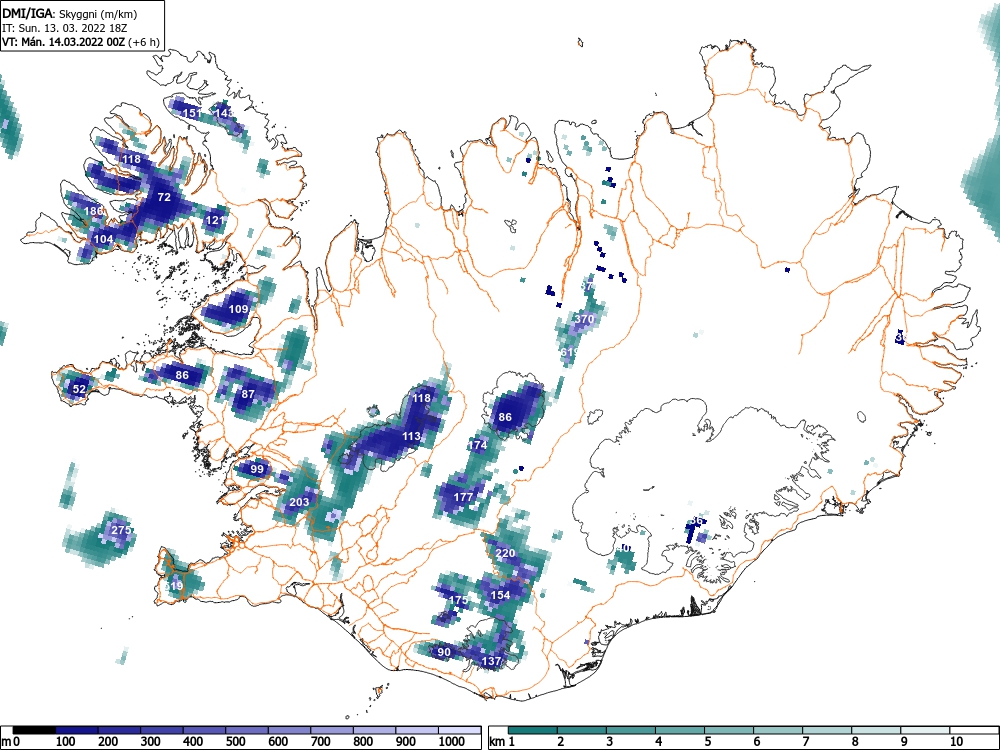The height and width of the screenshot is (750, 1000).
Task: Click the 118 value above the 113 label
Action: pyautogui.click(x=421, y=398)
